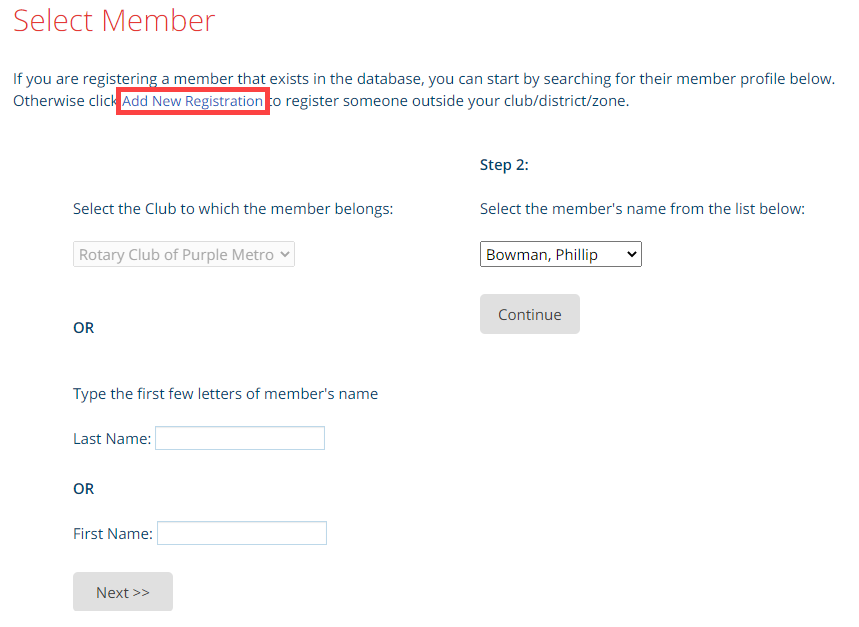Click the Step 2 label
This screenshot has width=859, height=627.
504,165
